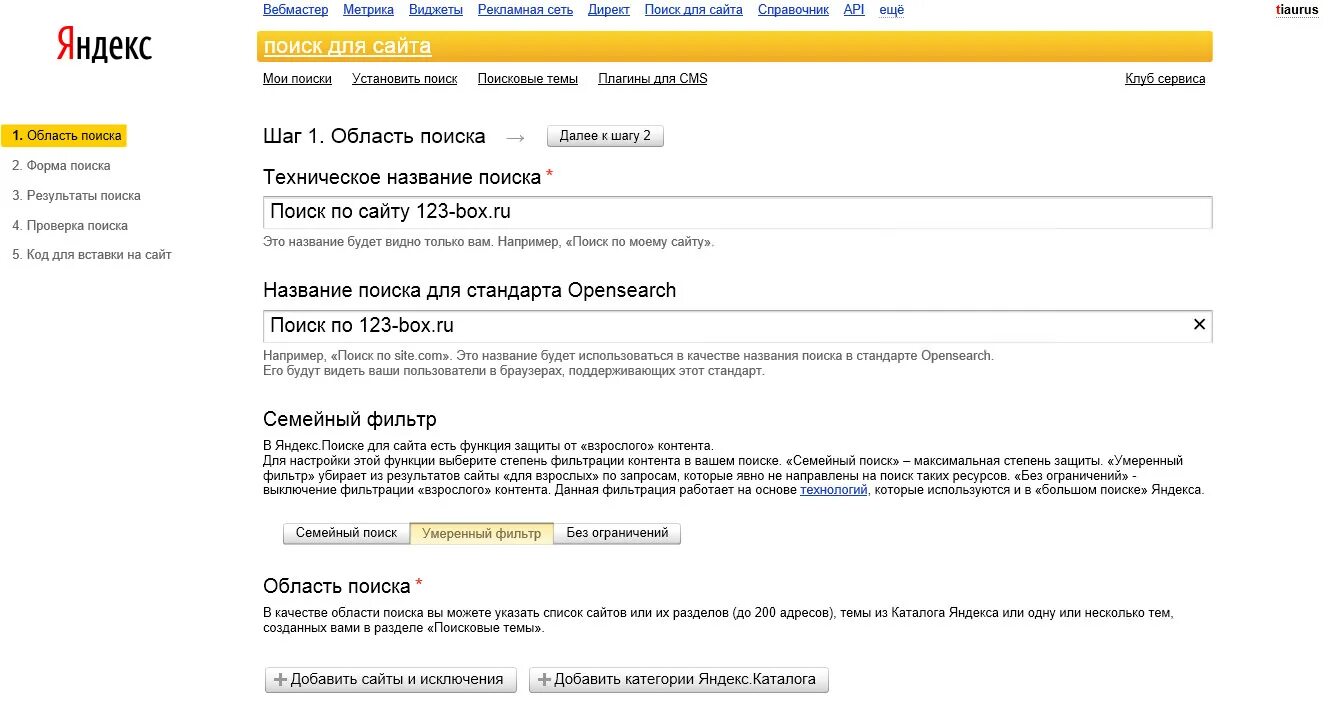Go to Мои поиски tab
This screenshot has height=728, width=1333.
297,79
